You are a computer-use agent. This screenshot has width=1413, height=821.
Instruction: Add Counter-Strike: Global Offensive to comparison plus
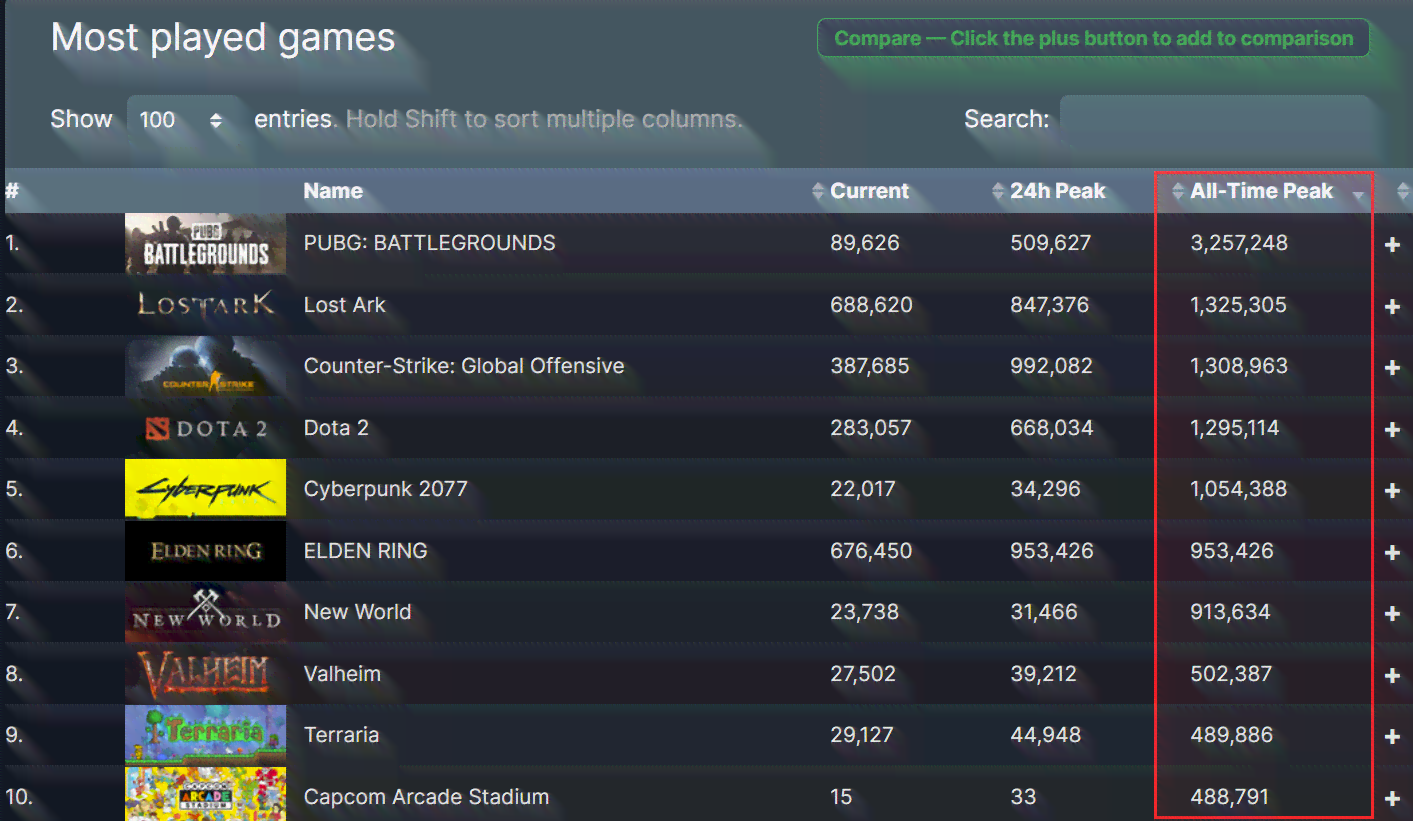click(1392, 367)
